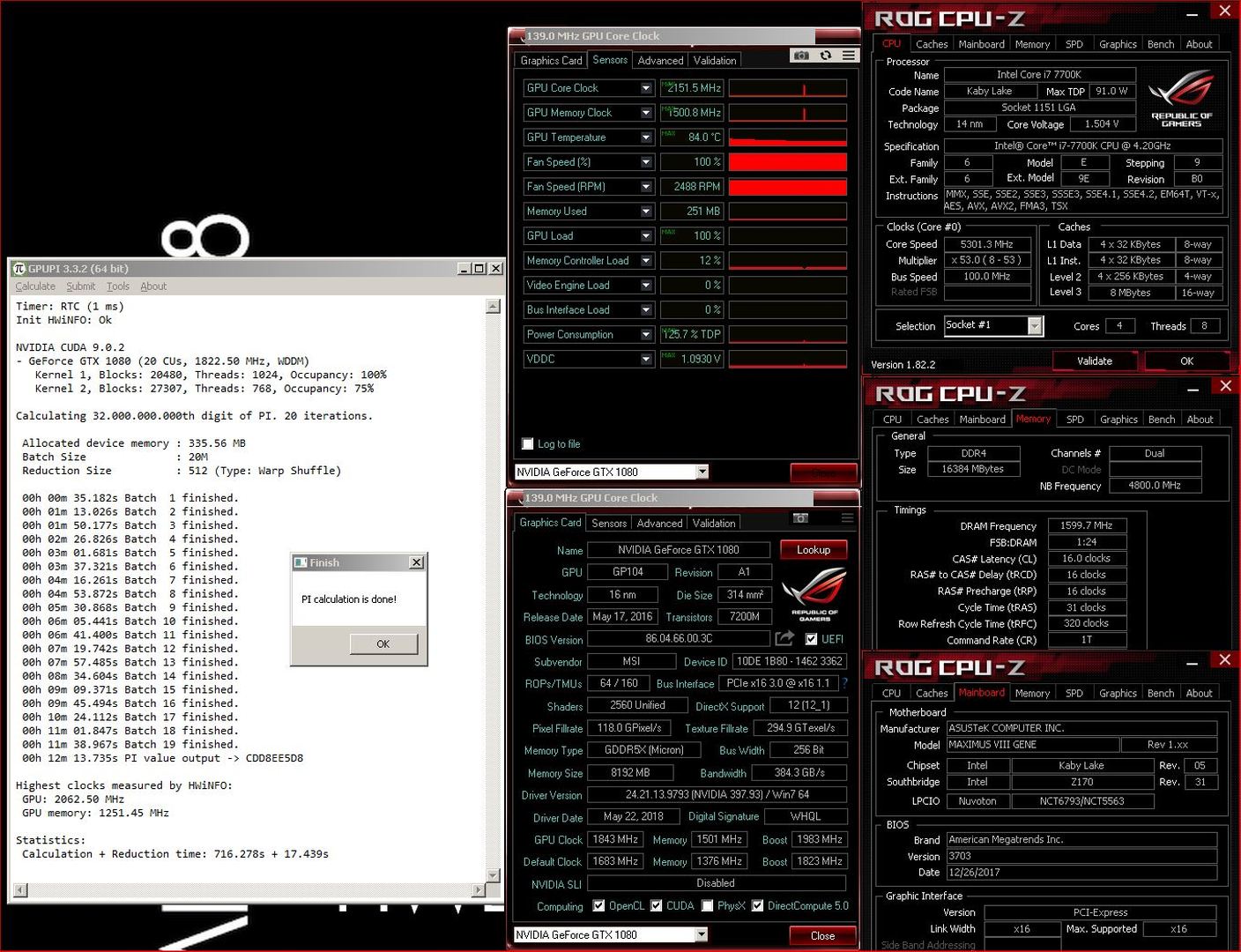Viewport: 1241px width, 952px height.
Task: Open the Socket #1 selection dropdown in CPU-Z
Action: (x=1035, y=326)
